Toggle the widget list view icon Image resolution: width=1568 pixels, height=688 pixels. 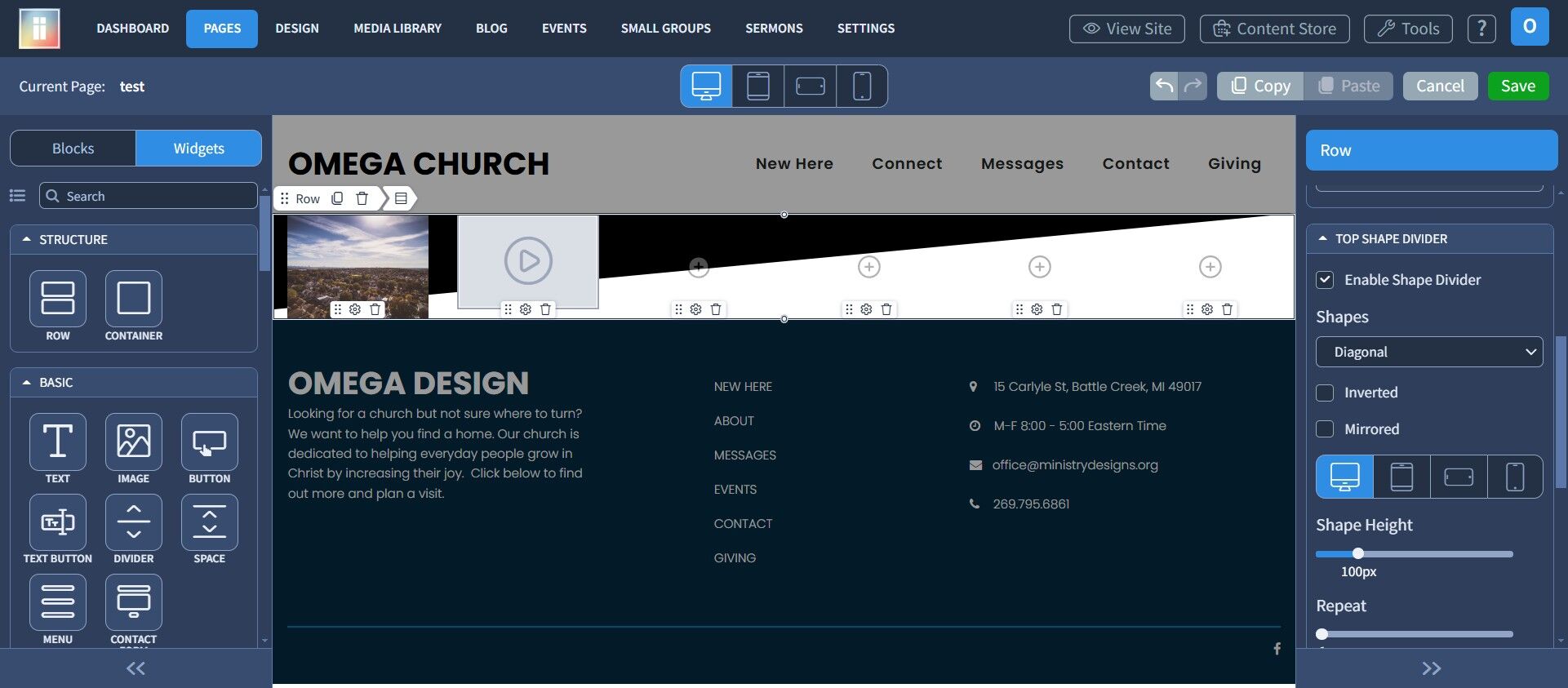(x=17, y=196)
